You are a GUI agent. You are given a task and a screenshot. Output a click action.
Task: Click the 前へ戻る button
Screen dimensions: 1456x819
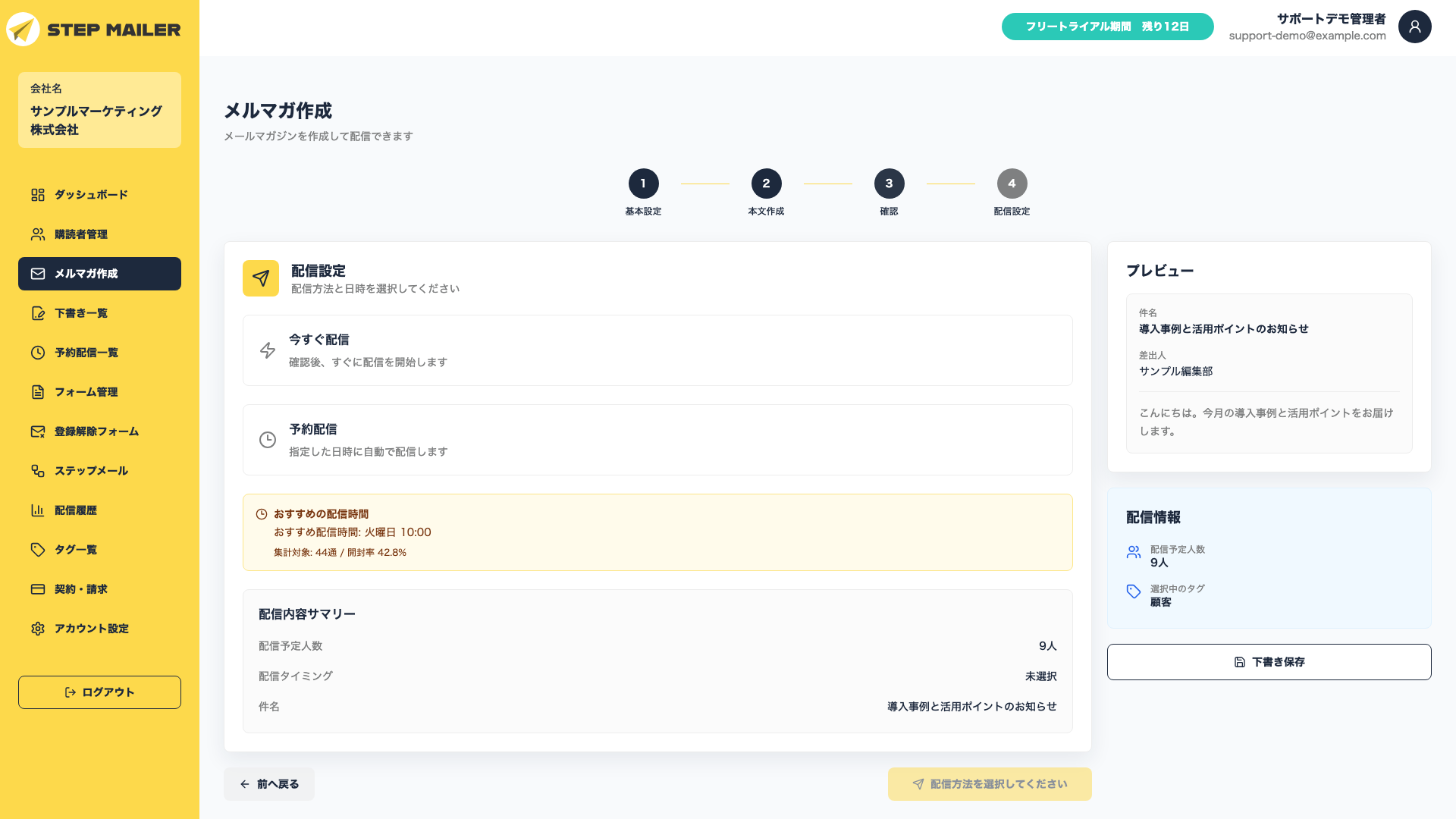coord(269,784)
